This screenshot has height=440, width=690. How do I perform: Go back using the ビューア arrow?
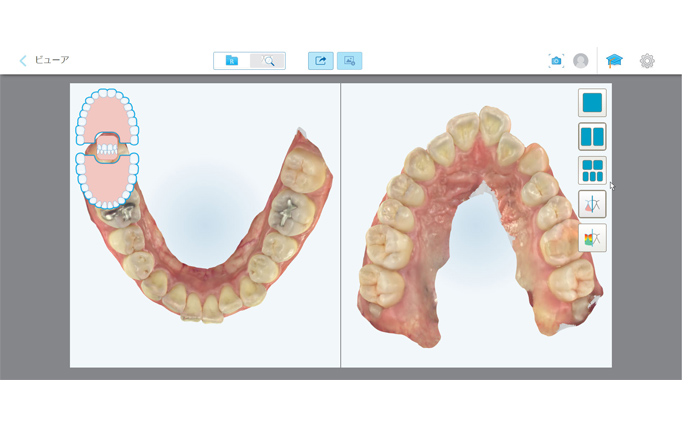23,60
